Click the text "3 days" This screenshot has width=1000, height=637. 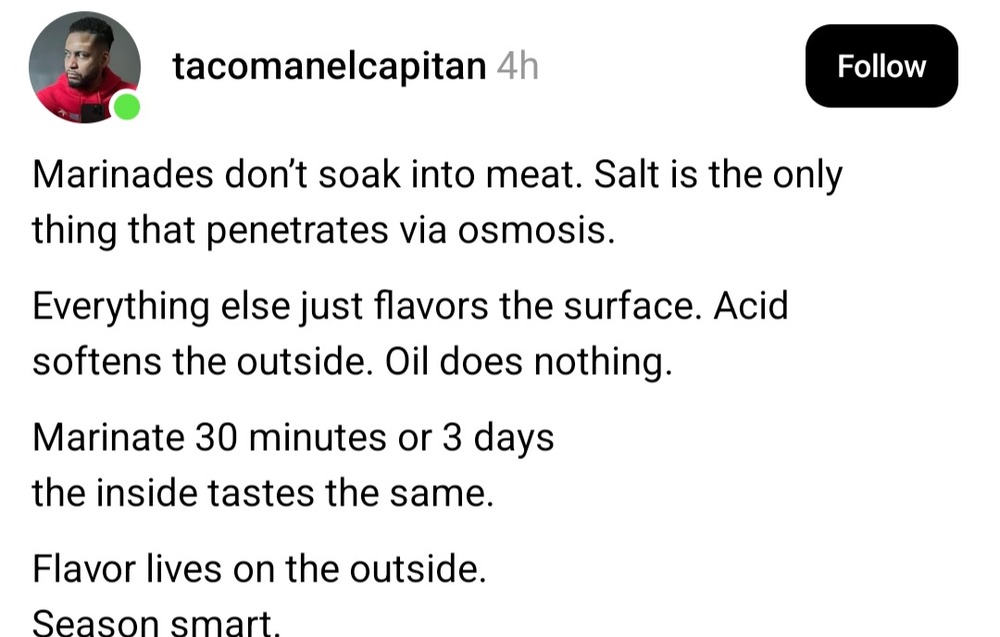[x=498, y=438]
